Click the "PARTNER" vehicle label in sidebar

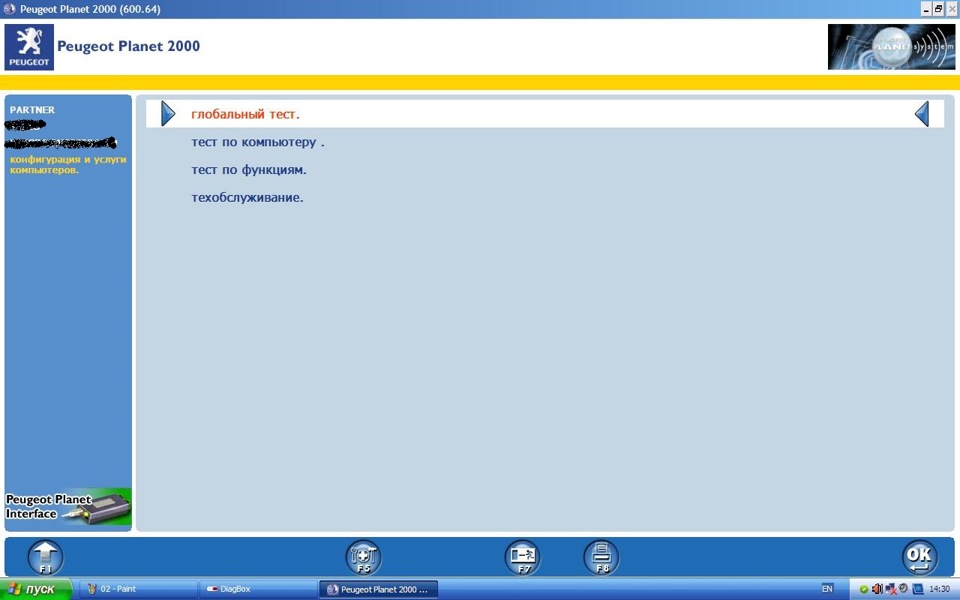[x=32, y=110]
